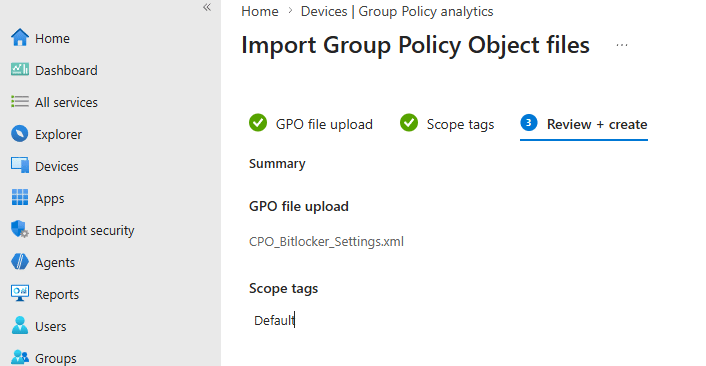
Task: Click the Apps grid icon
Action: pos(20,198)
